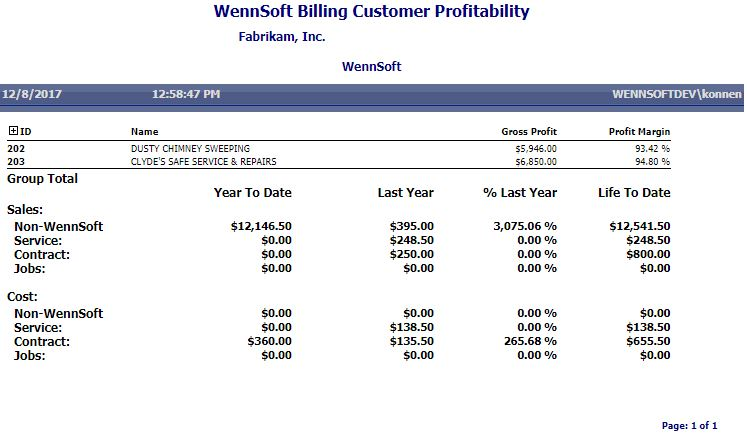Click the 12:58:47 PM timestamp

(x=186, y=95)
